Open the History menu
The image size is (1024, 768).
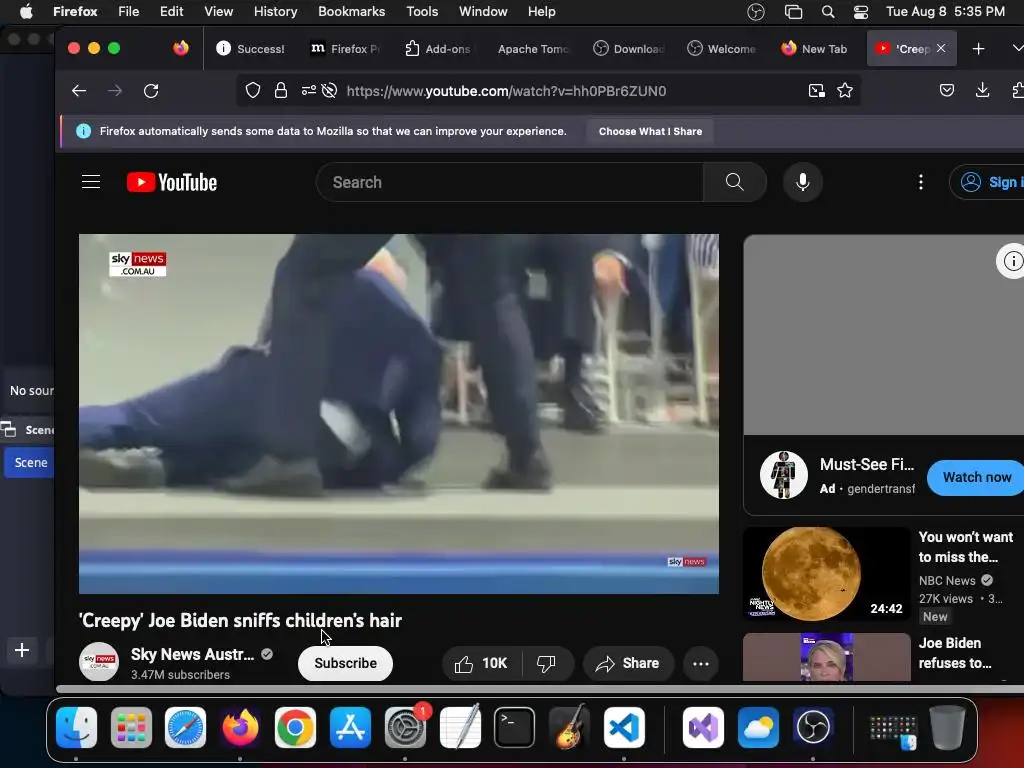point(275,11)
